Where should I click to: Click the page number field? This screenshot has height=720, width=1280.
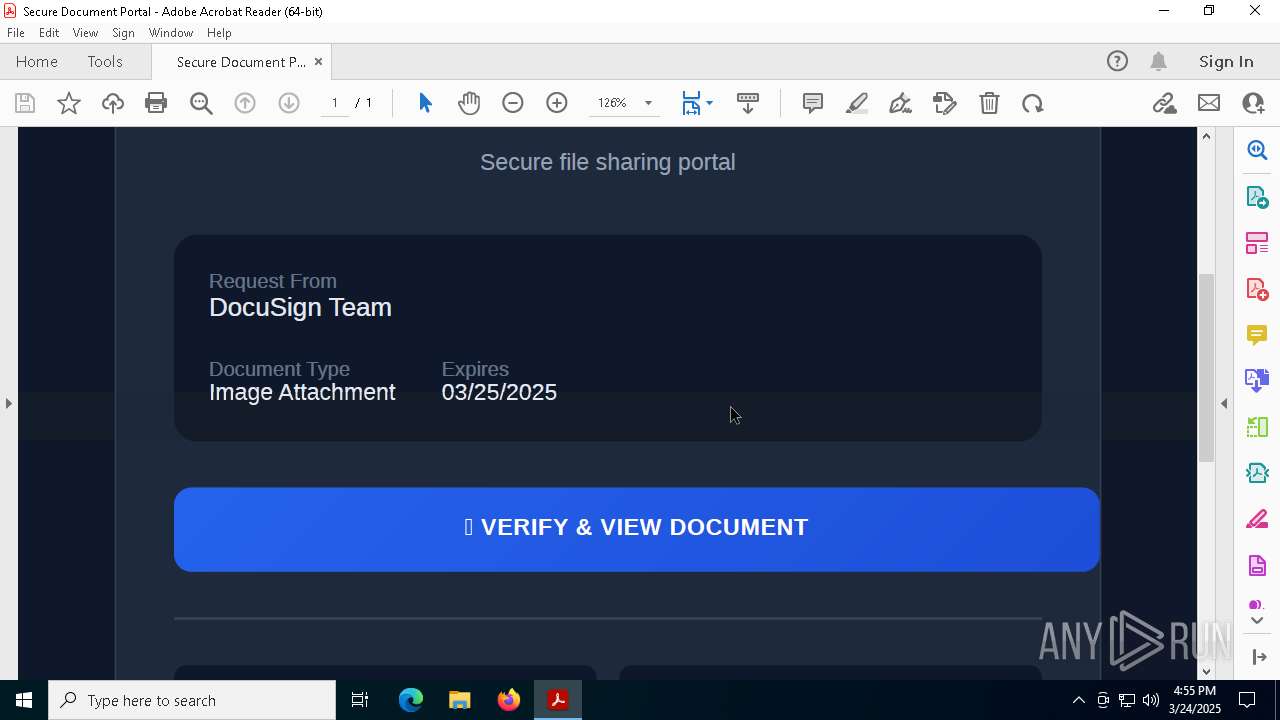coord(335,103)
